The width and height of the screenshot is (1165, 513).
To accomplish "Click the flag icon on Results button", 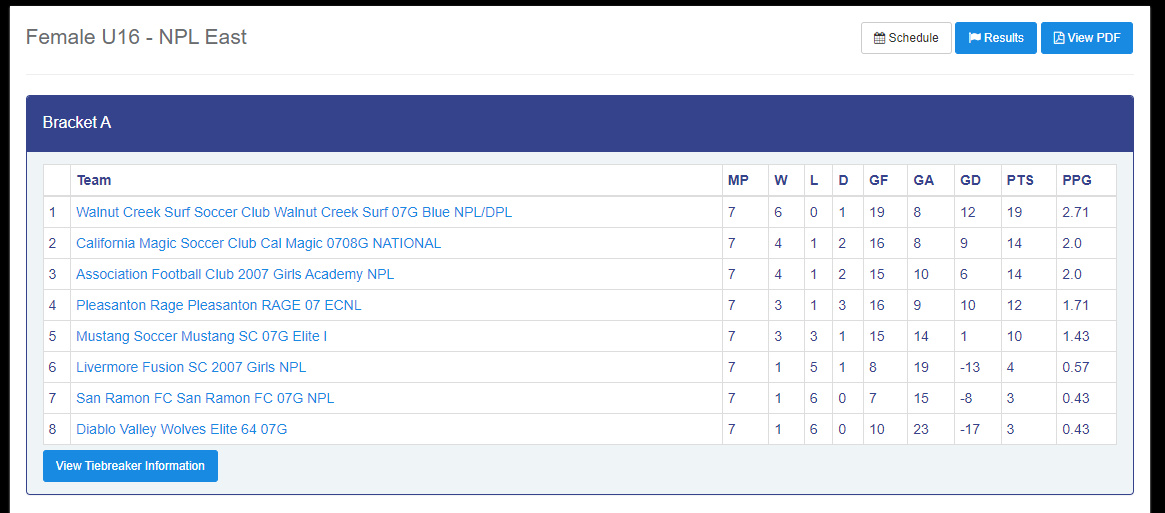I will click(974, 38).
